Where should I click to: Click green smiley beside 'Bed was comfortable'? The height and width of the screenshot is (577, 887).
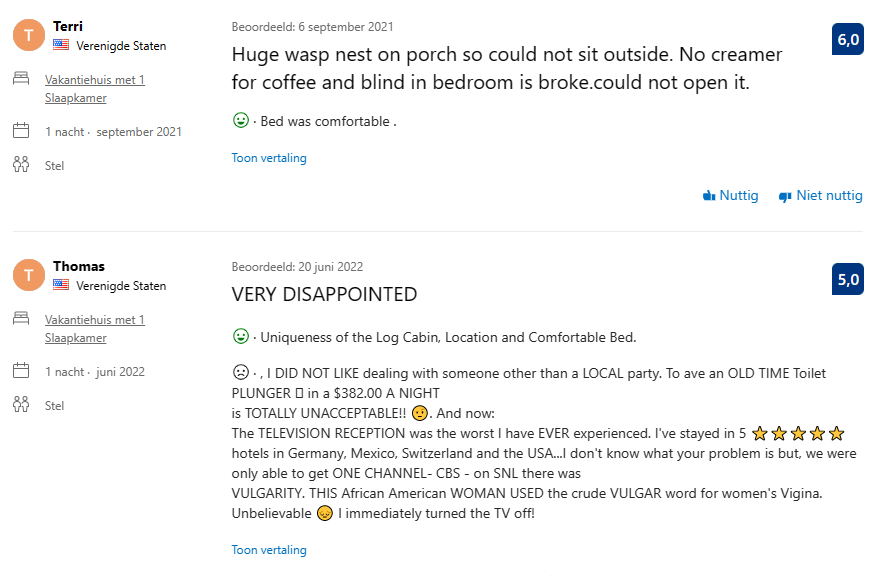pyautogui.click(x=240, y=121)
